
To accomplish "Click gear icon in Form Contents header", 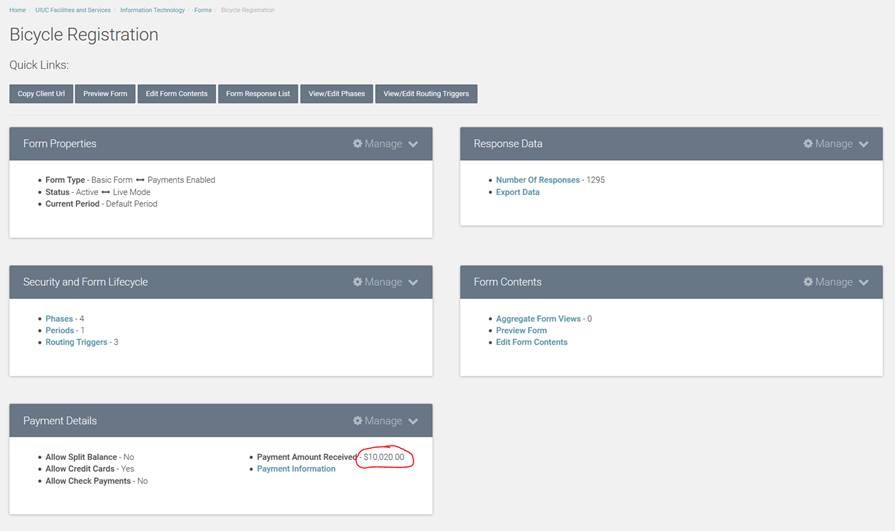I will click(808, 282).
